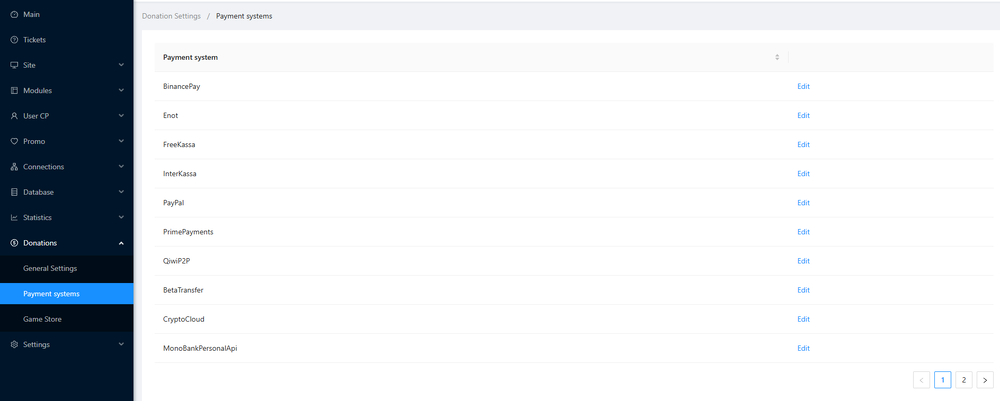This screenshot has height=401, width=1000.
Task: Click the Connections network icon
Action: 14,167
